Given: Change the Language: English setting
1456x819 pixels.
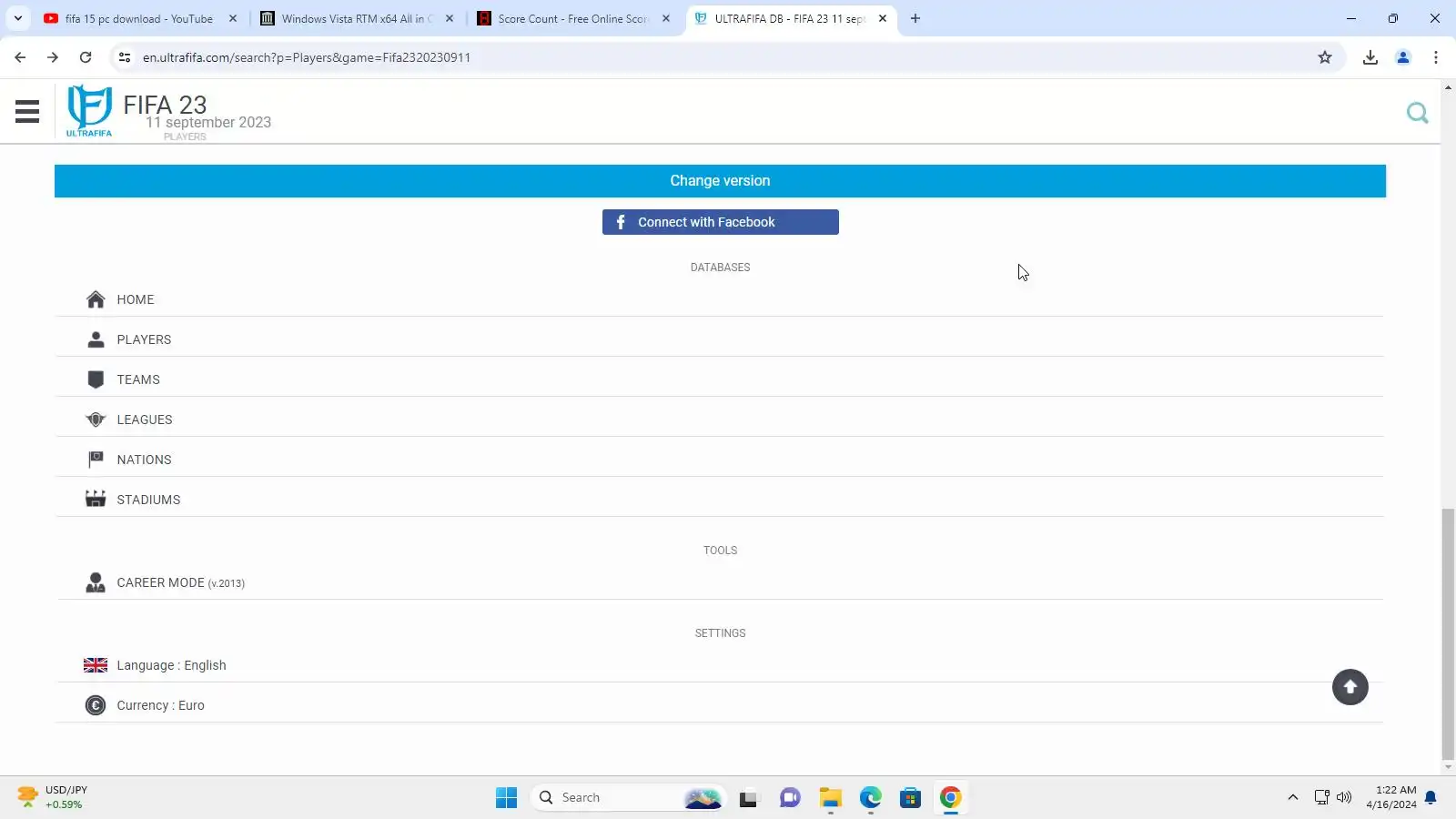Looking at the screenshot, I should (719, 665).
